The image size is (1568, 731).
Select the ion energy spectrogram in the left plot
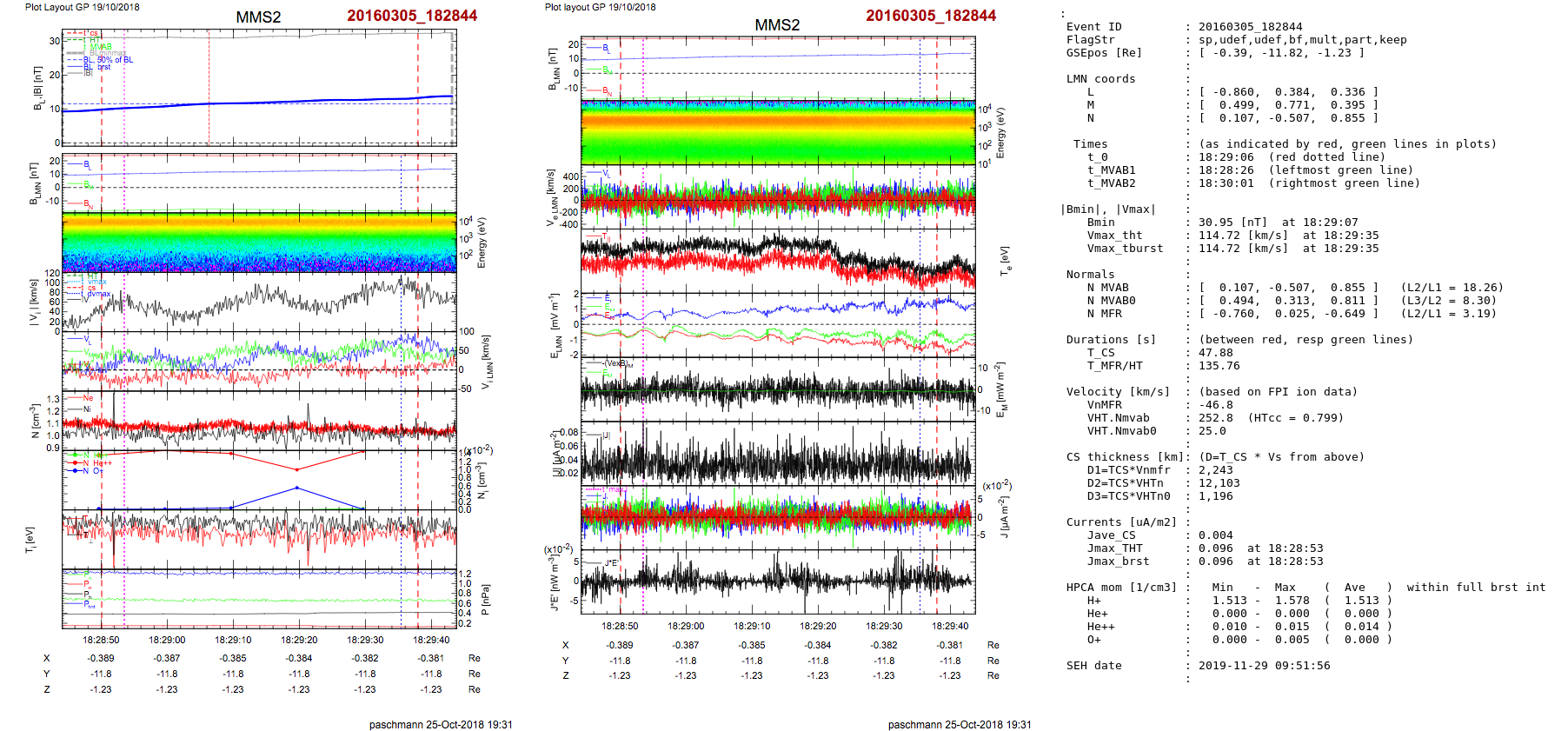coord(259,241)
